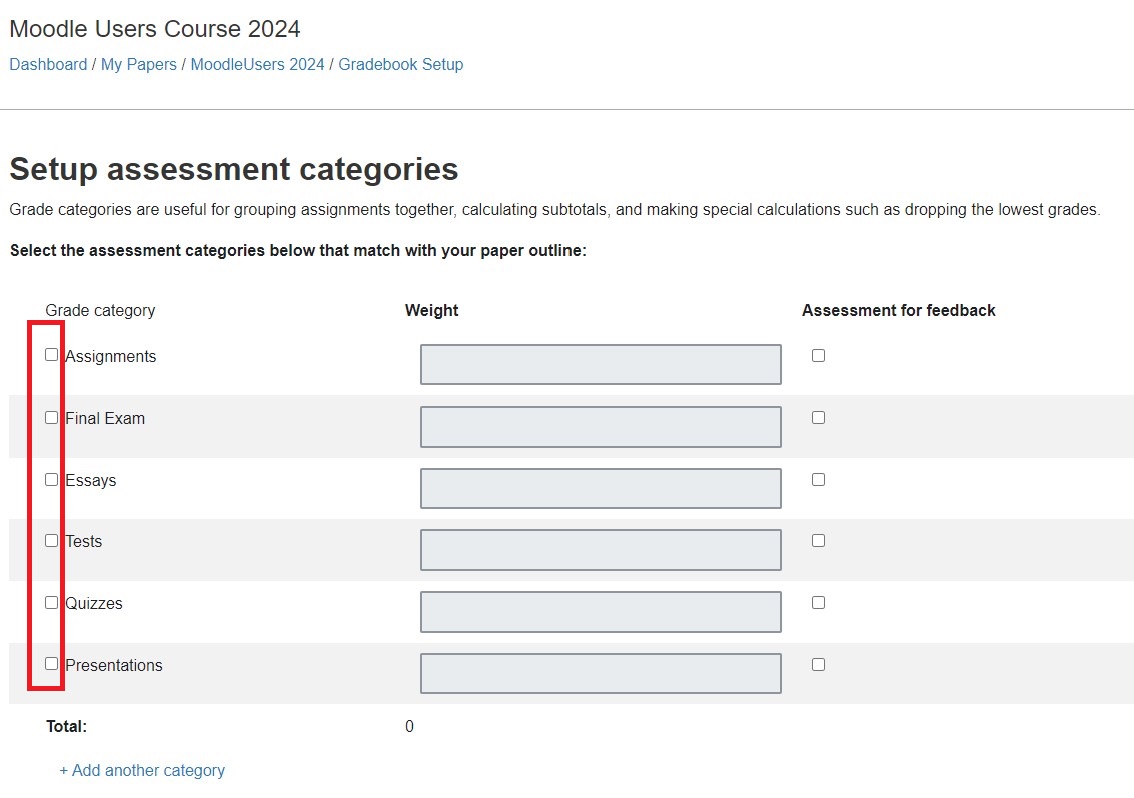Check the Presentations grade category checkbox
This screenshot has height=798, width=1134.
[51, 663]
